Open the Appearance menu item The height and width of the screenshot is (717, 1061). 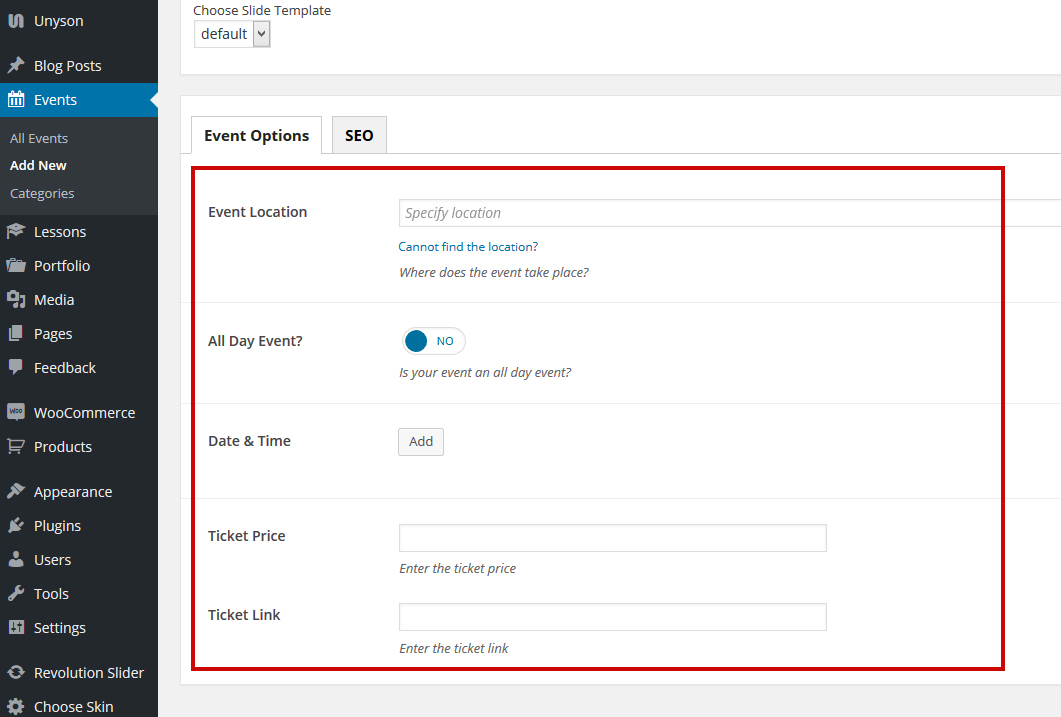point(78,491)
